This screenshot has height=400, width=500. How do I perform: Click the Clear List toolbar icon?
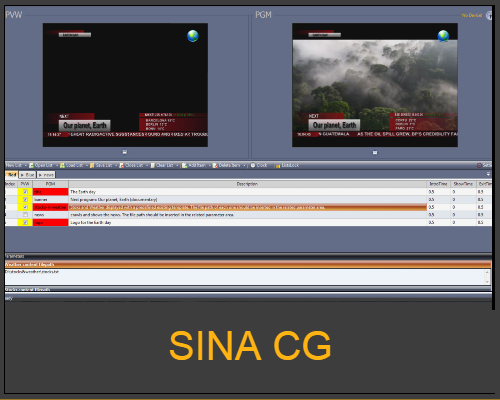click(x=153, y=166)
